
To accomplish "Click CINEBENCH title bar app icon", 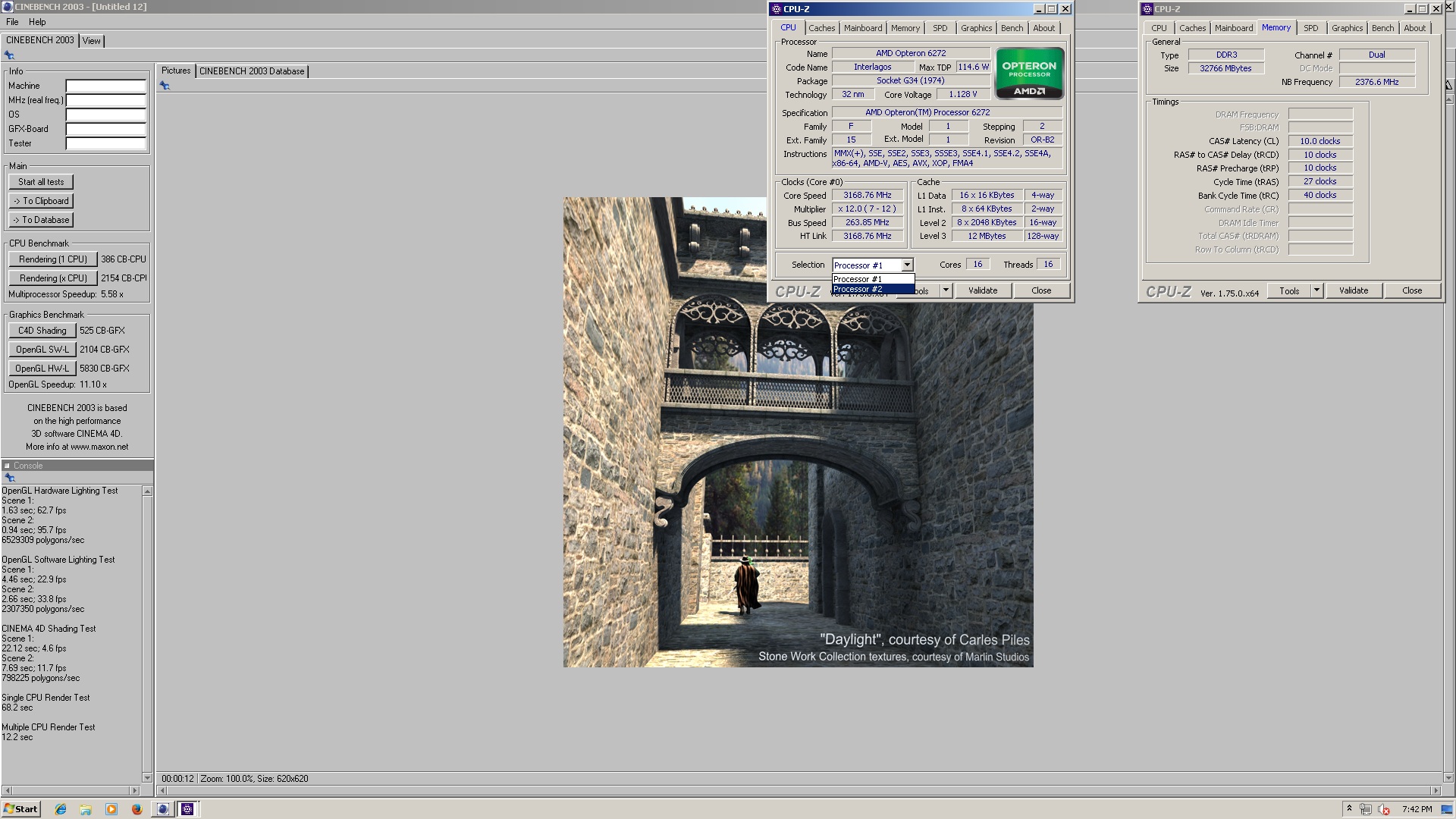I will (8, 6).
